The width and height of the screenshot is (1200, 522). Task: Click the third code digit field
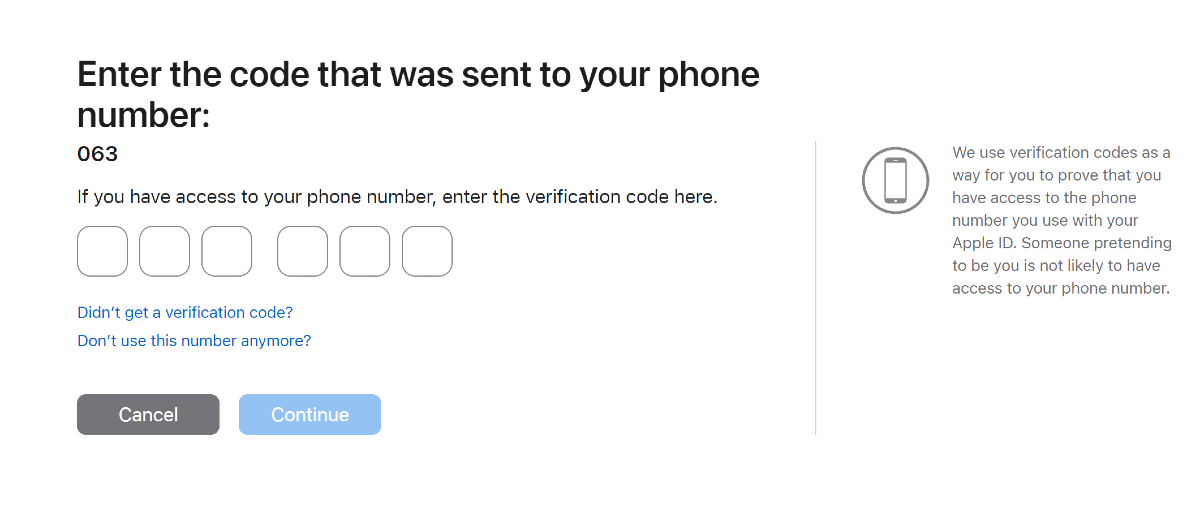pos(226,251)
